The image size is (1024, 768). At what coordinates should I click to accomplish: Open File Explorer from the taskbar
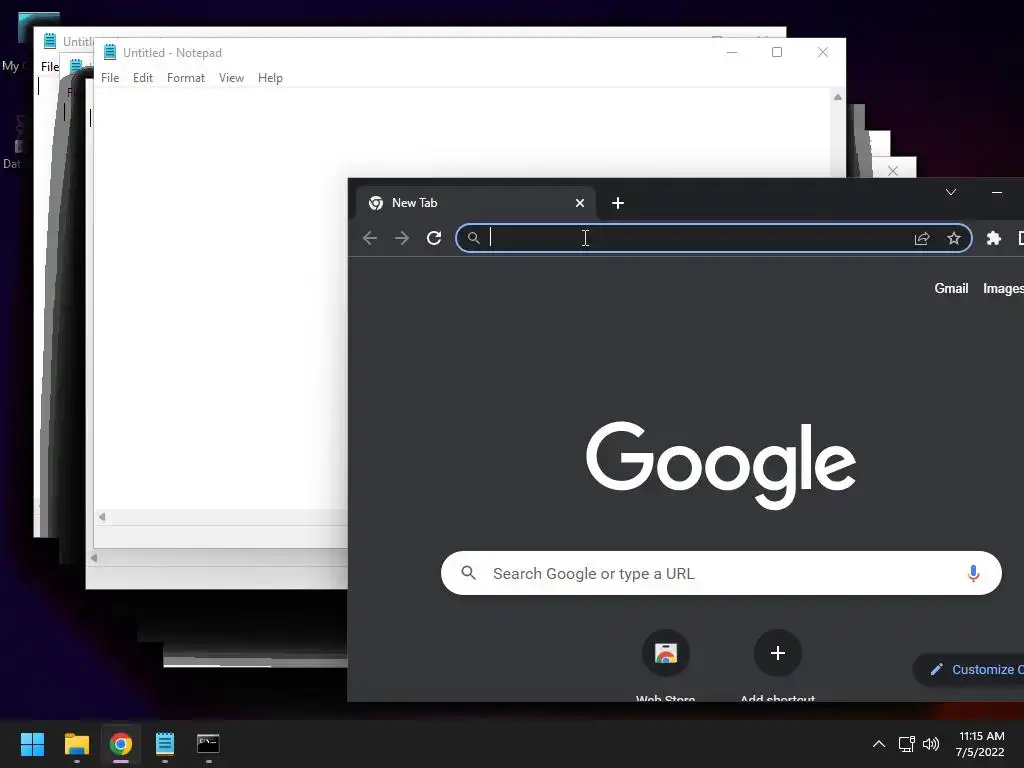(76, 744)
